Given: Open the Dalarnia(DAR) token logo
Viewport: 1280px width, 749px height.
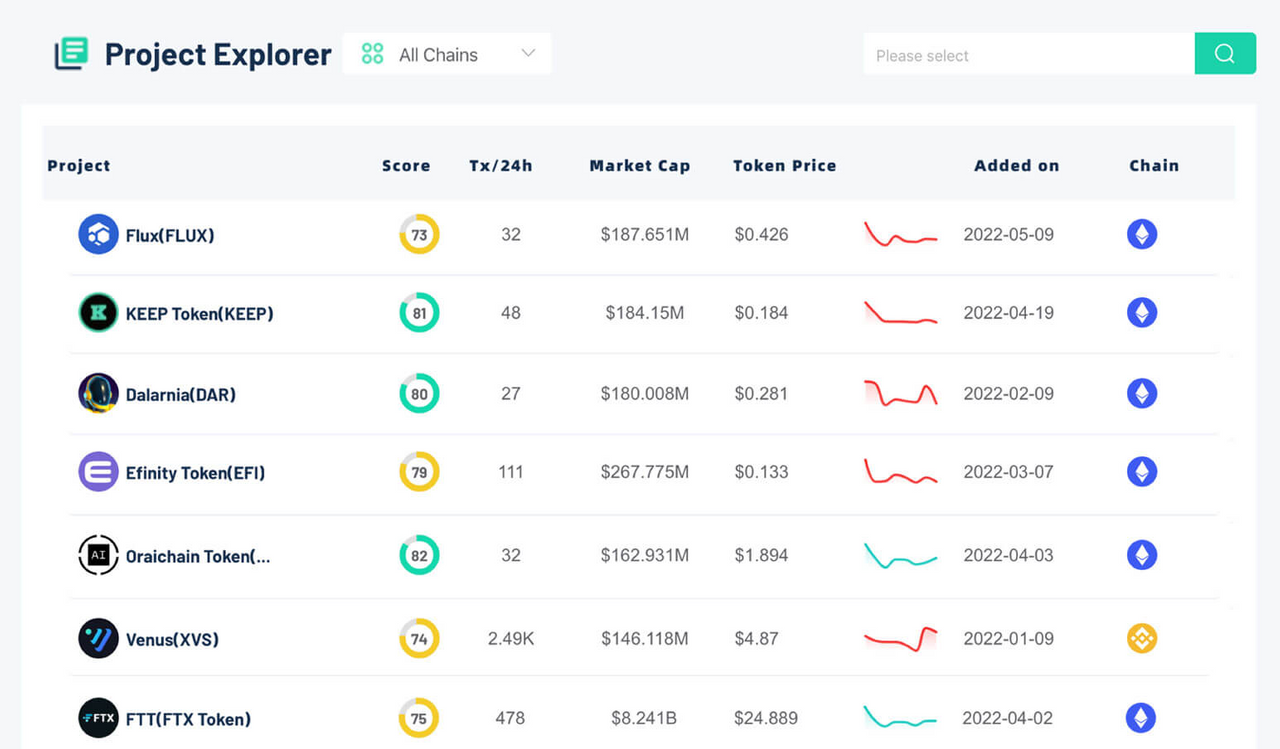Looking at the screenshot, I should tap(98, 394).
